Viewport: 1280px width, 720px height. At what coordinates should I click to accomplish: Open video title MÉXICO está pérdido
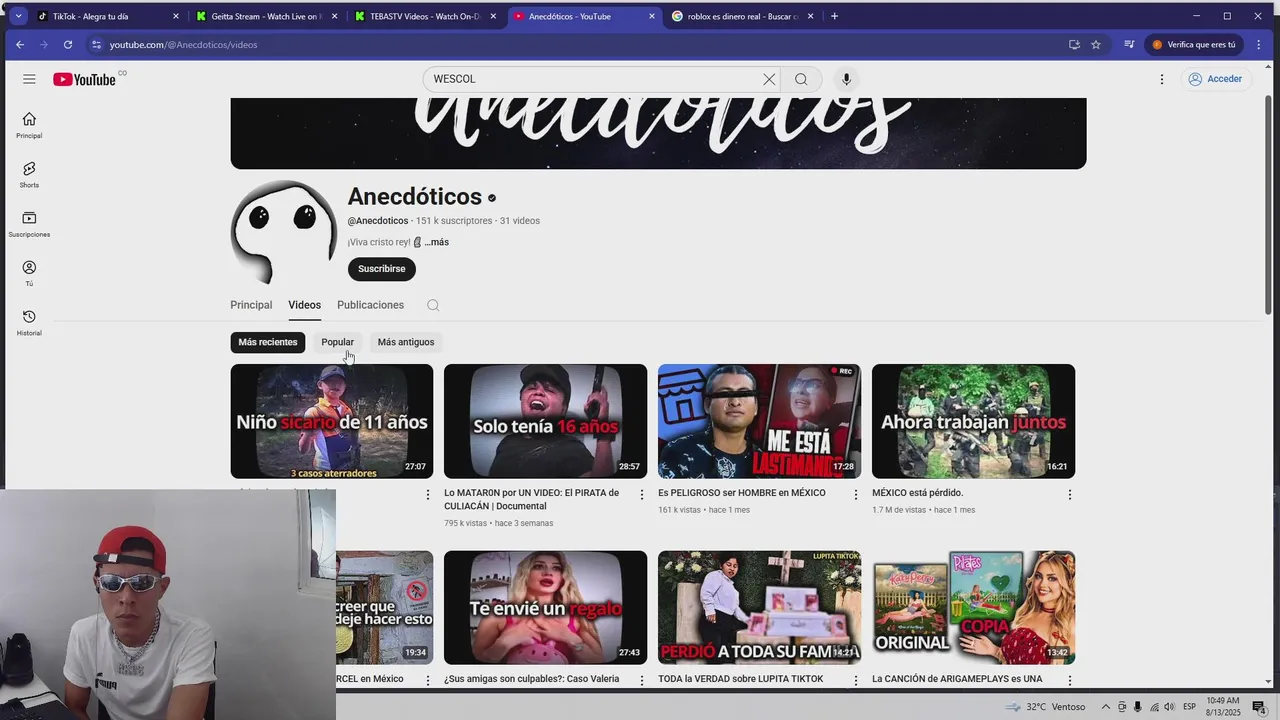(918, 493)
